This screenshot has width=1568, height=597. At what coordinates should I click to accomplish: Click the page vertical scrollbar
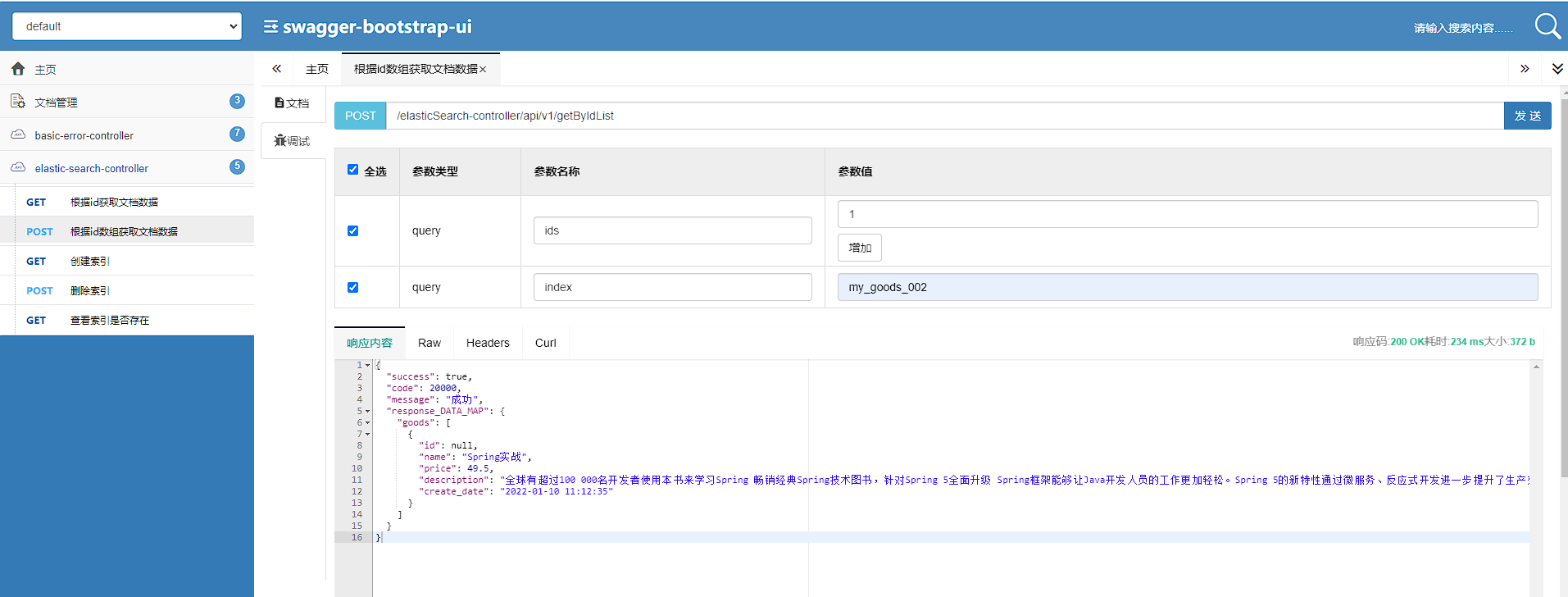tap(1564, 287)
